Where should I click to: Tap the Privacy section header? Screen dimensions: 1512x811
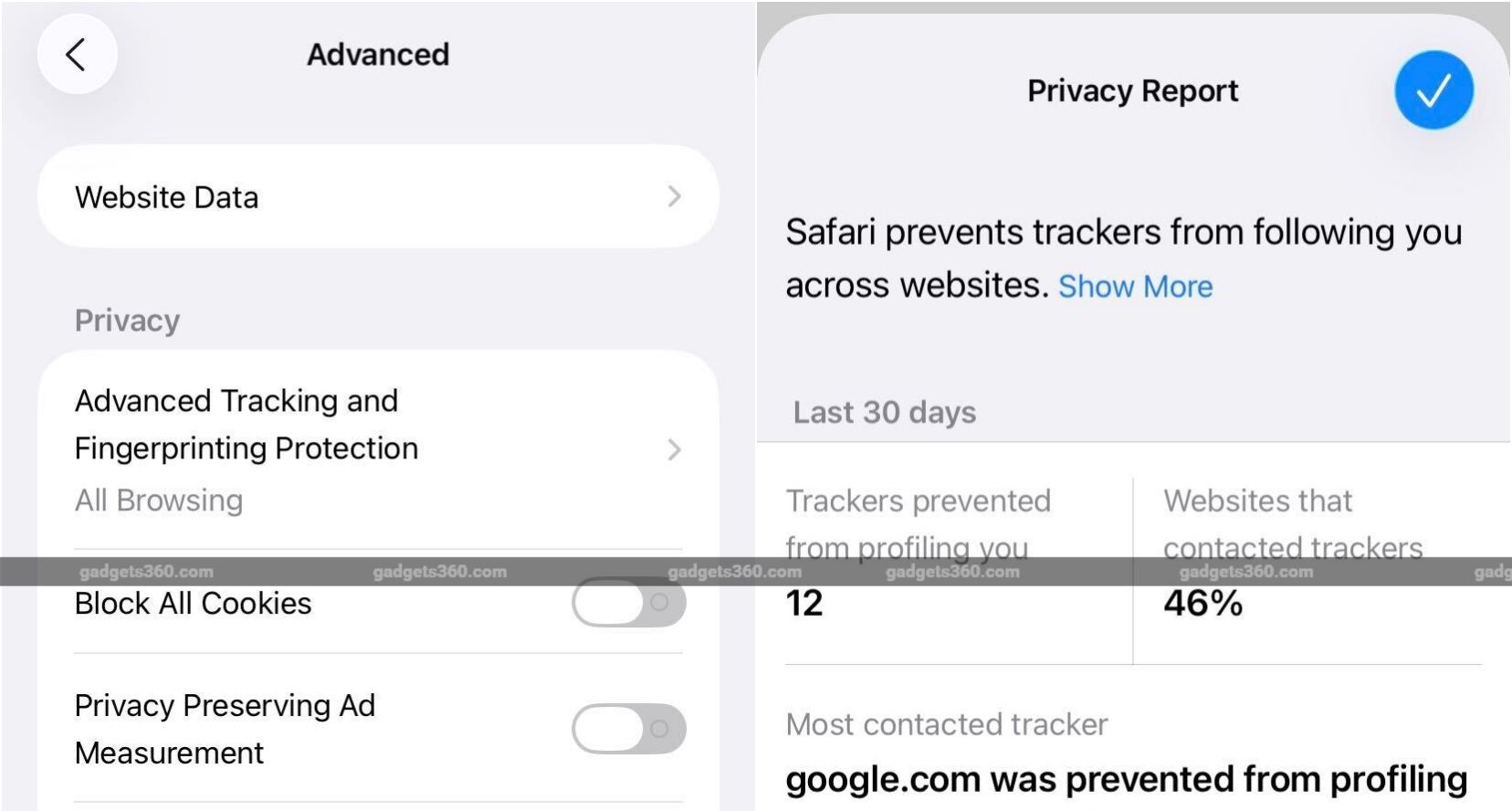coord(128,321)
